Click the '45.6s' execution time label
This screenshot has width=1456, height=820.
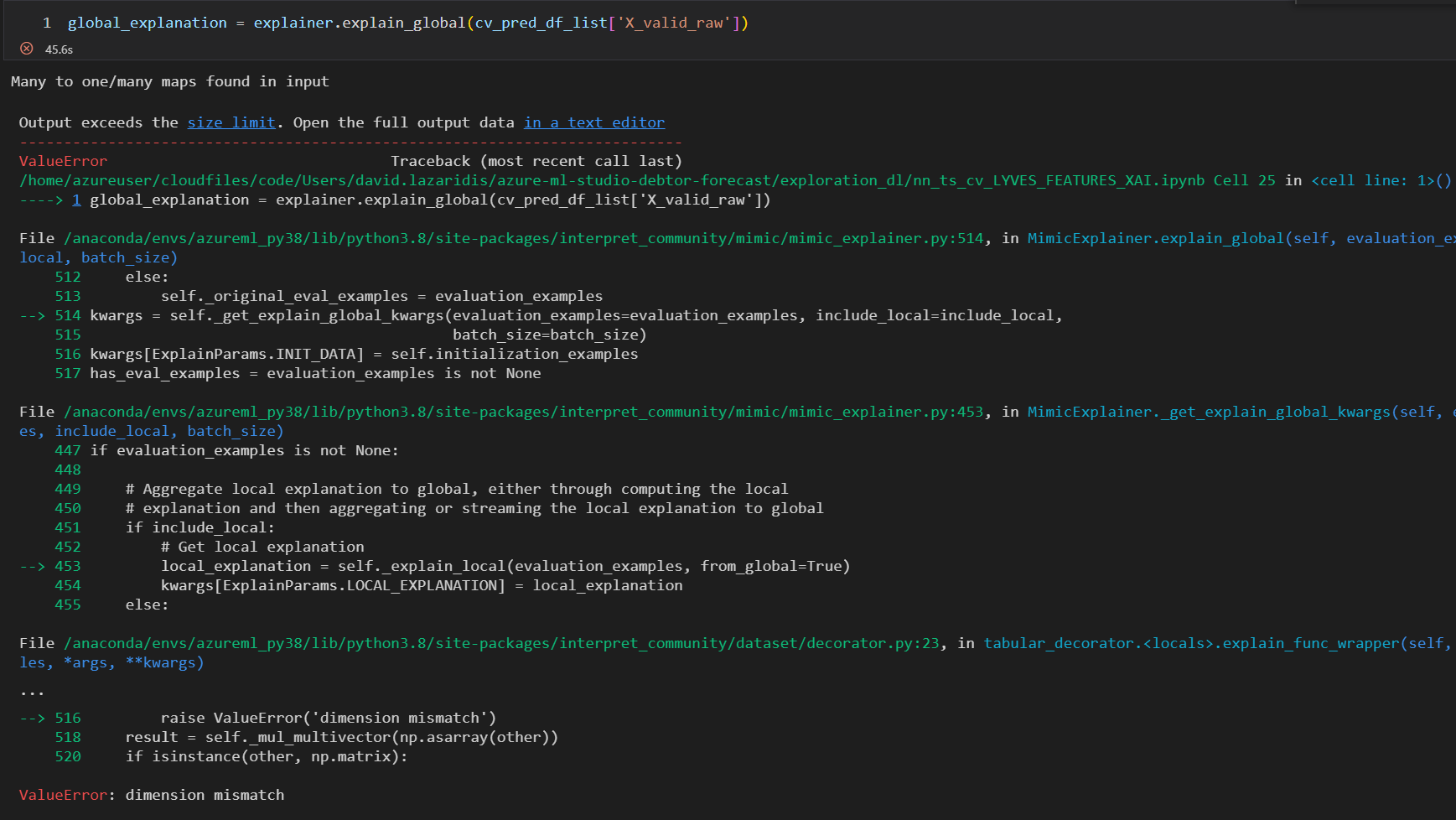tap(59, 49)
